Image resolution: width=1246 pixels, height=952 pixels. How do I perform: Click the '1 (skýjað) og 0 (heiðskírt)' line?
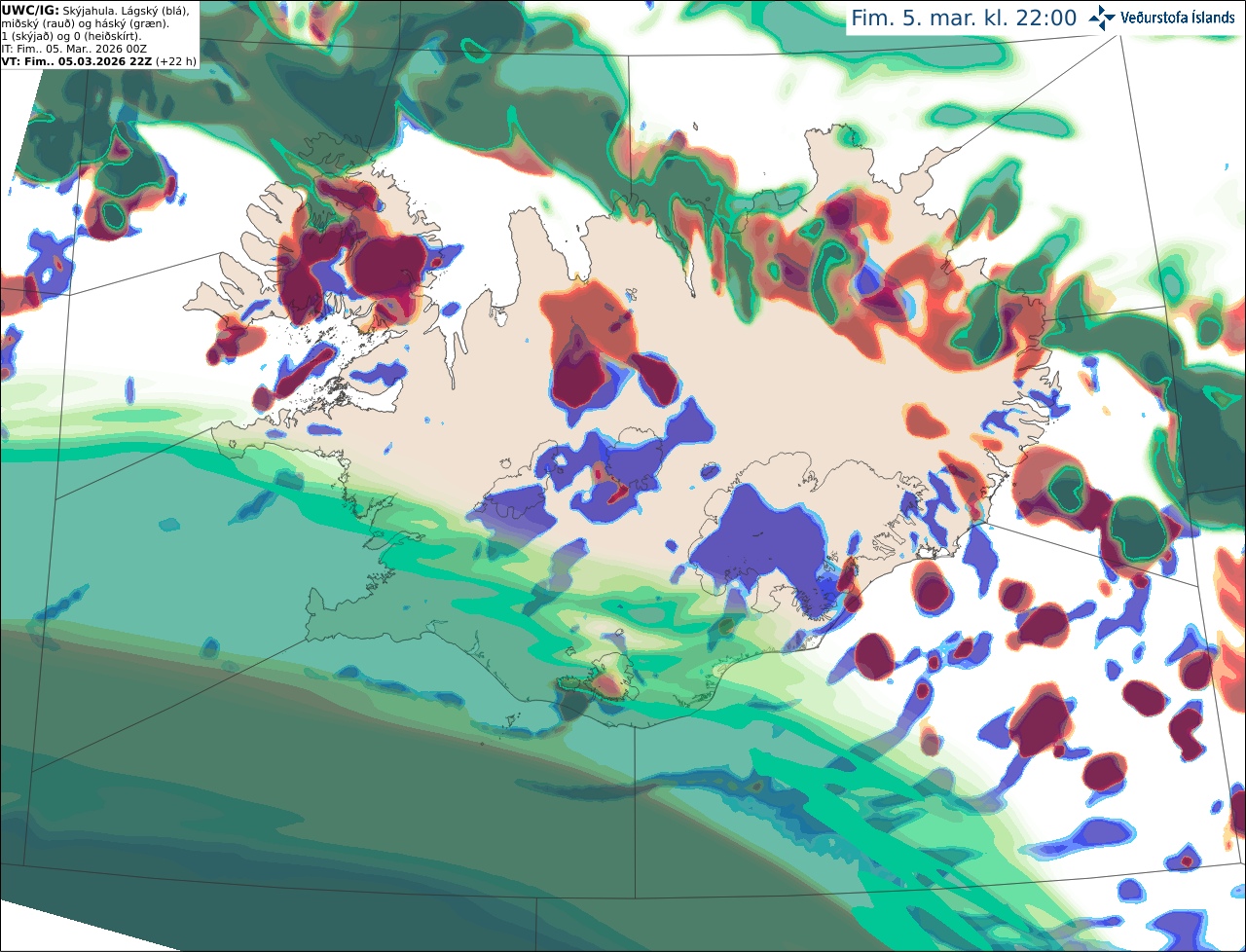(71, 35)
